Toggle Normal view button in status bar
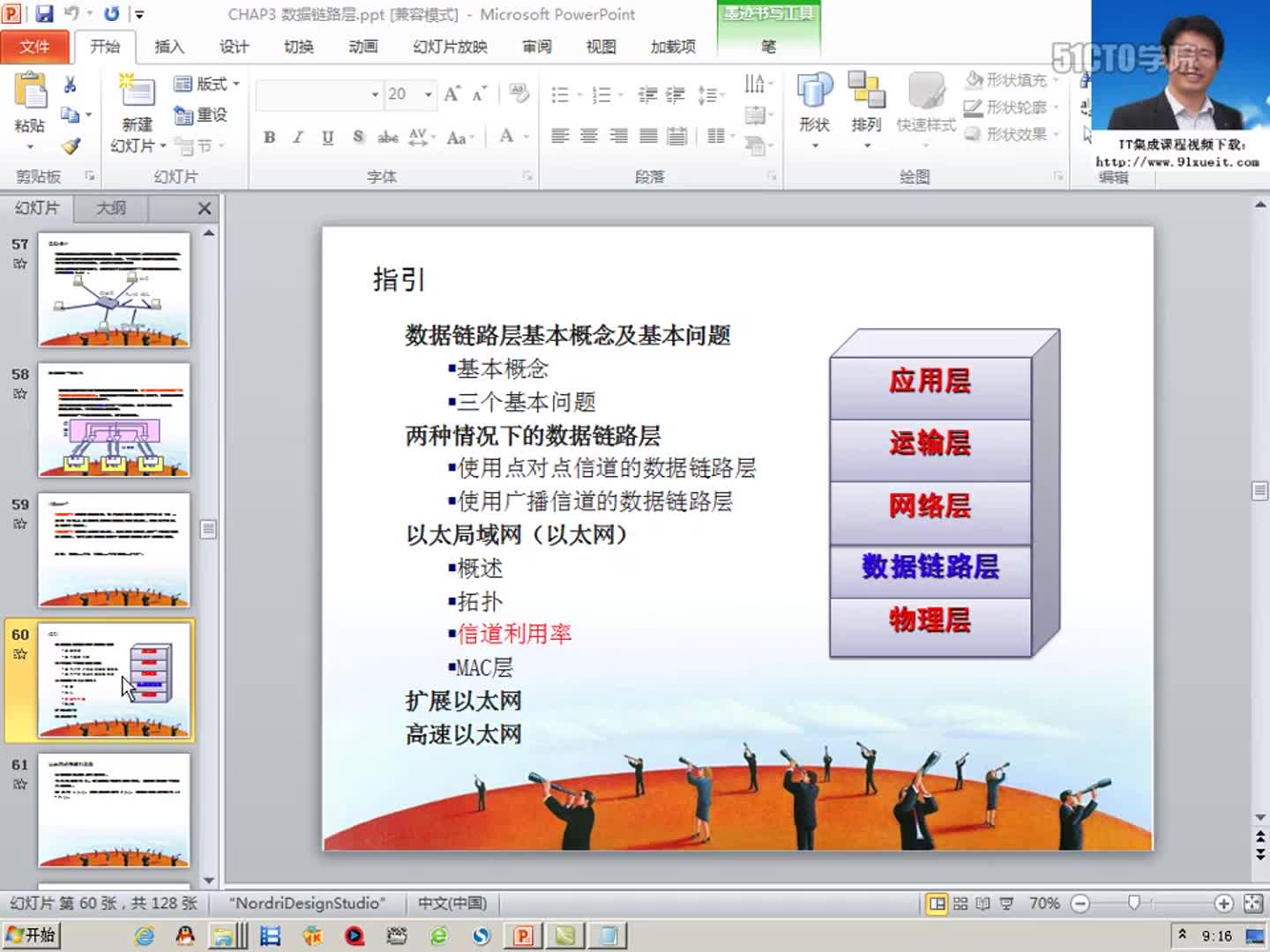This screenshot has width=1270, height=952. point(938,904)
